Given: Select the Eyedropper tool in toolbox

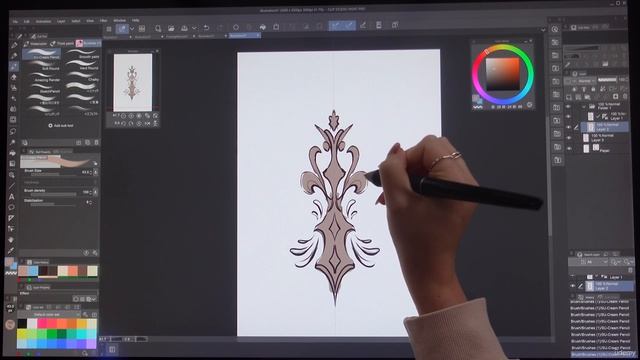Looking at the screenshot, I should [x=11, y=250].
